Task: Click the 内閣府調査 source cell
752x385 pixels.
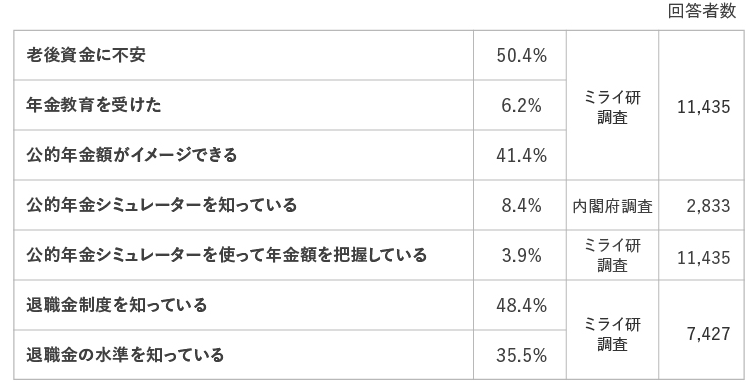Action: tap(612, 205)
